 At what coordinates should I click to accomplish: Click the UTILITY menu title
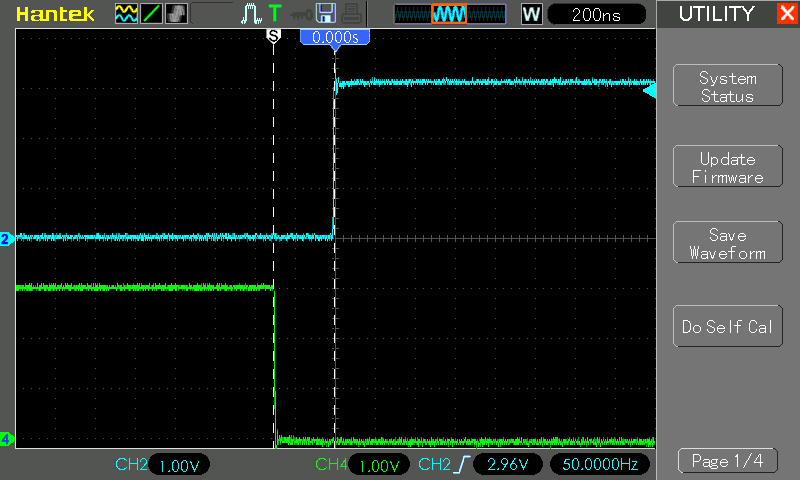click(x=716, y=14)
